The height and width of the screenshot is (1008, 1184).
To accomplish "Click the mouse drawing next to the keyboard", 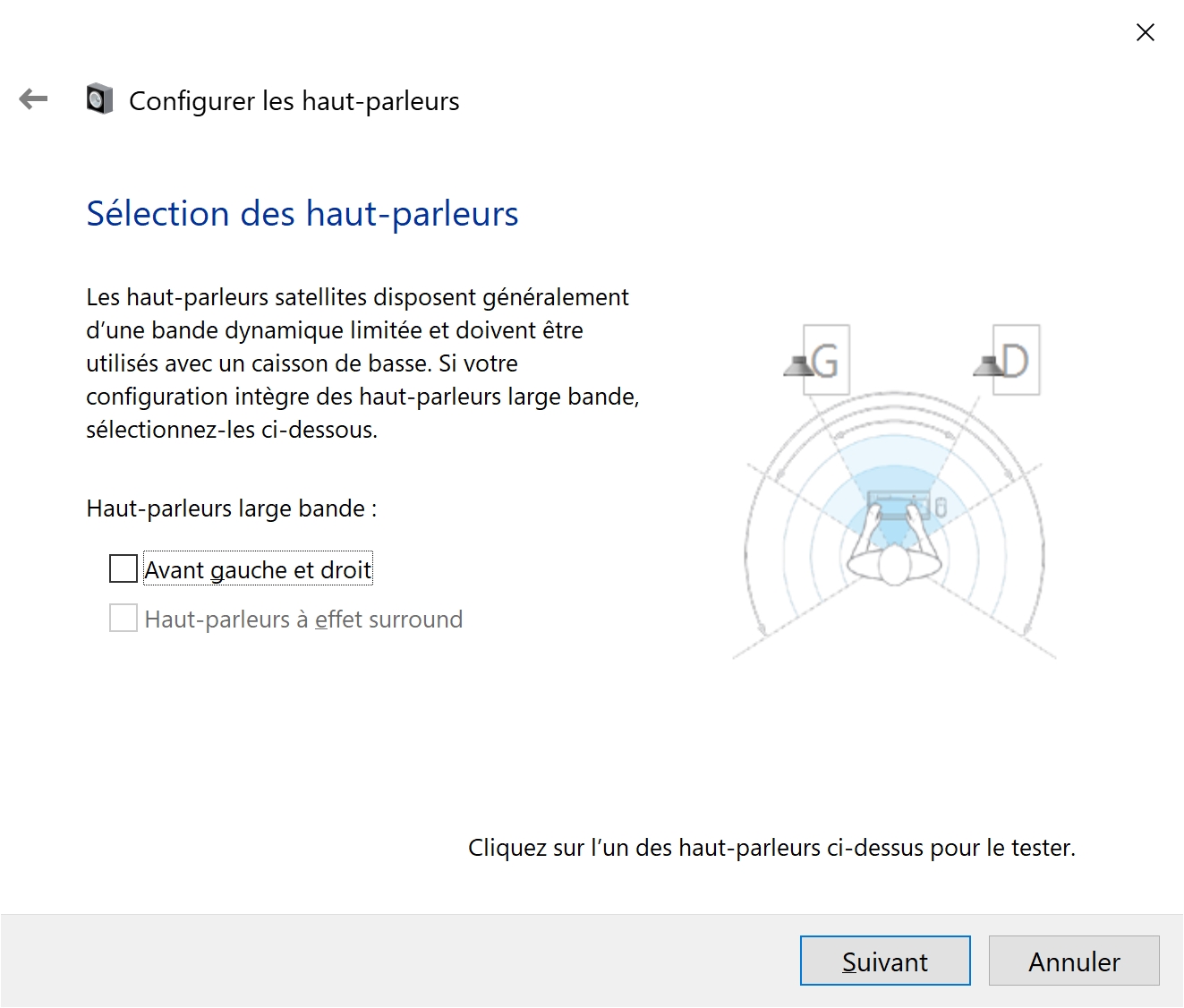I will tap(941, 508).
